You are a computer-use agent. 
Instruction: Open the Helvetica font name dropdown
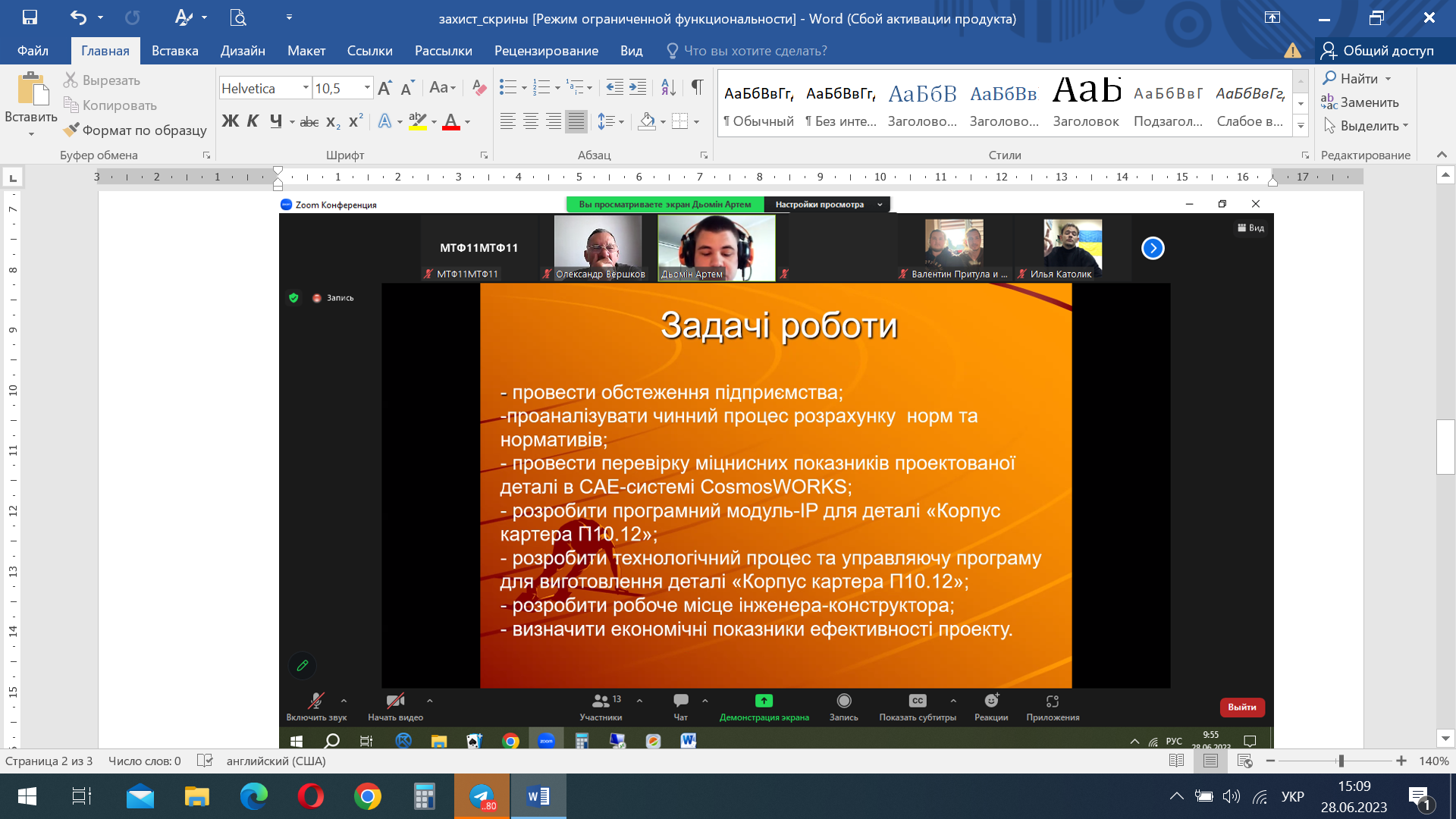[306, 88]
